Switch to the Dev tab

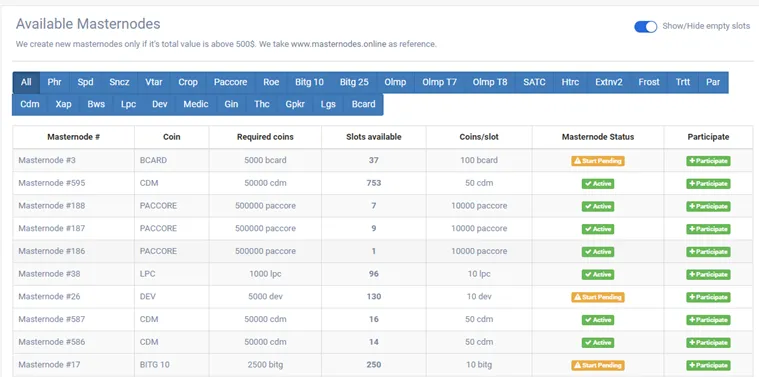click(160, 104)
